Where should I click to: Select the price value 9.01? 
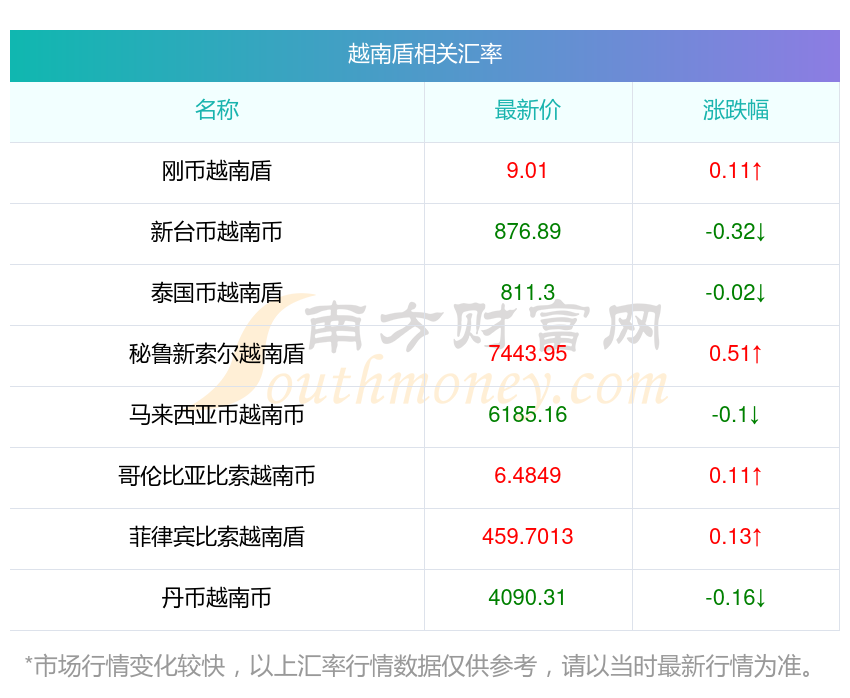point(527,171)
